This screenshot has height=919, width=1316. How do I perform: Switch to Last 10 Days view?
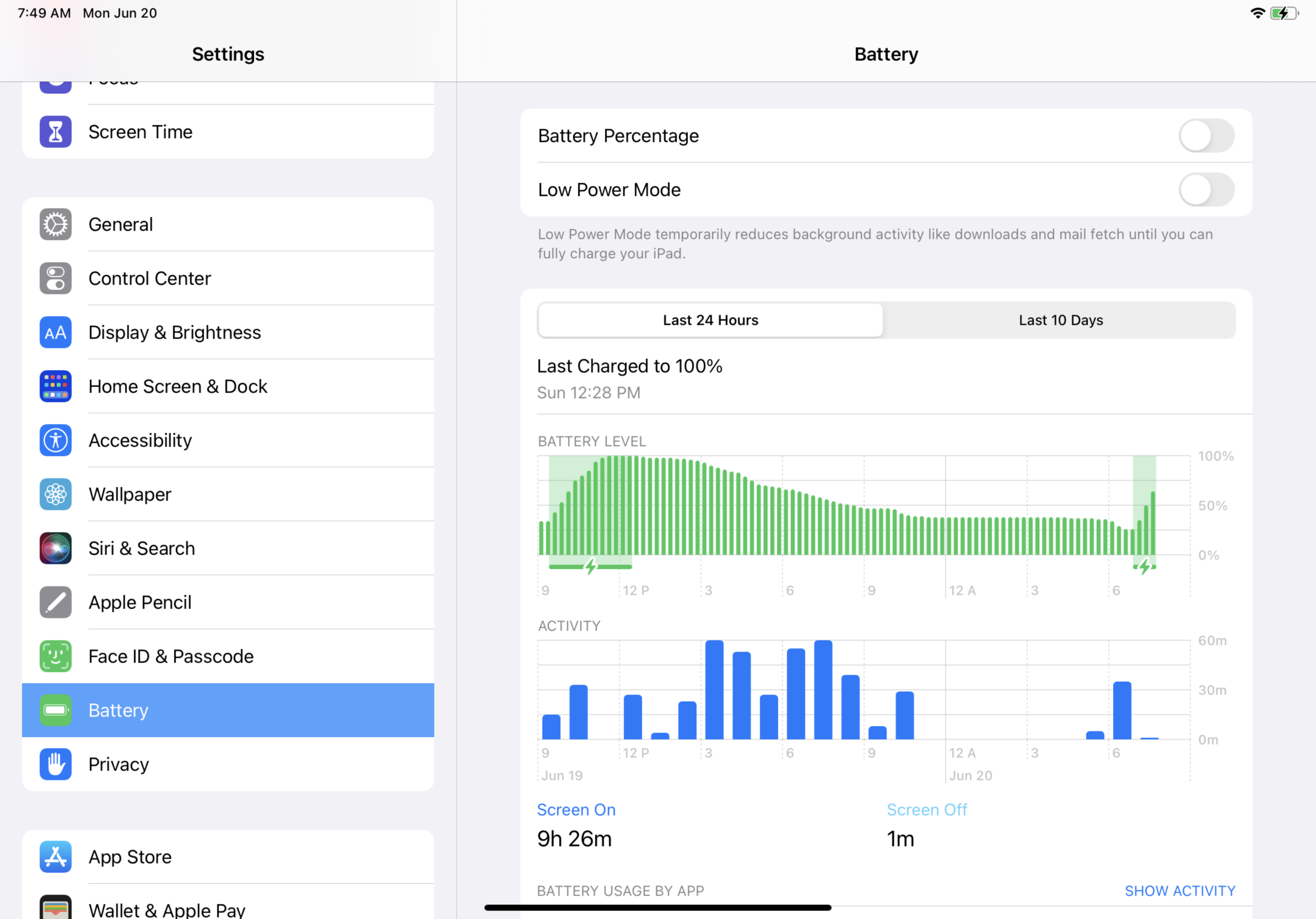(x=1060, y=320)
